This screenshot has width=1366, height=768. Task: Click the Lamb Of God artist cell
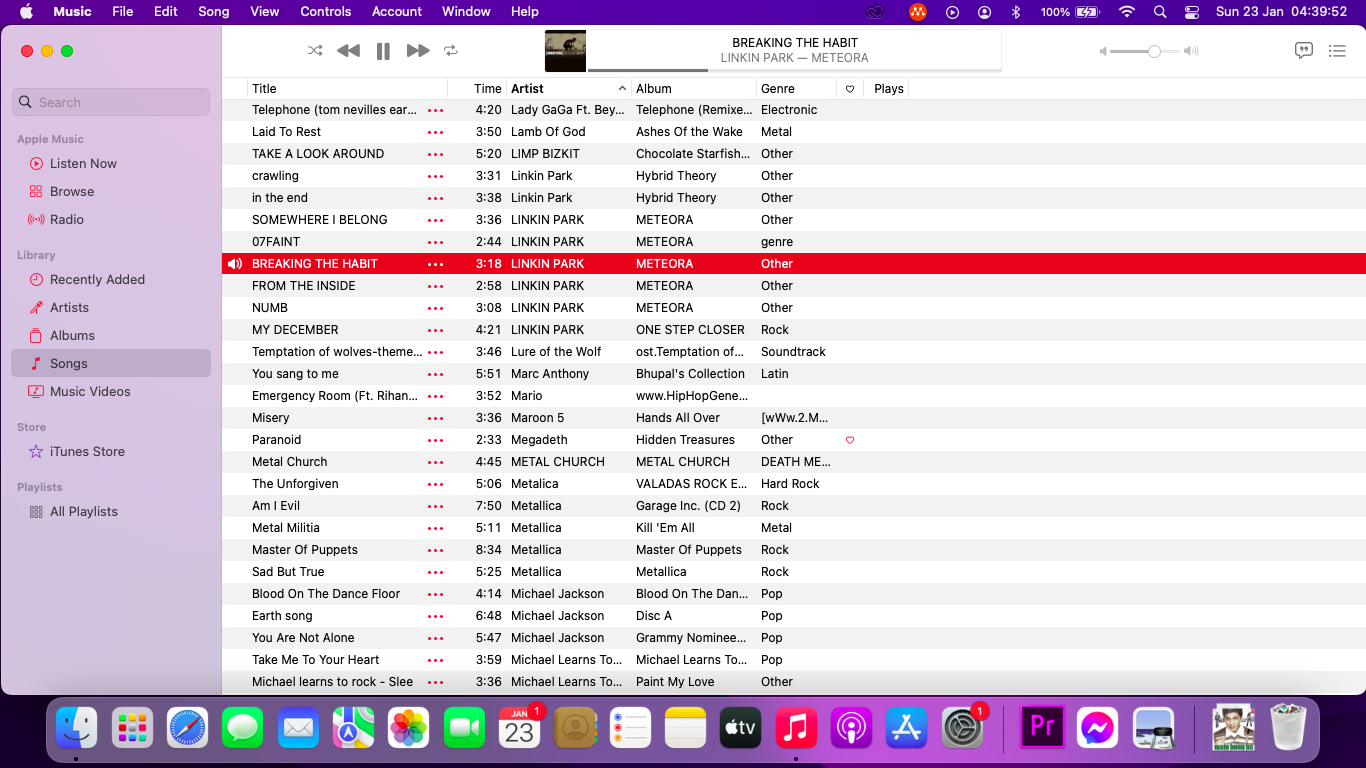[548, 132]
